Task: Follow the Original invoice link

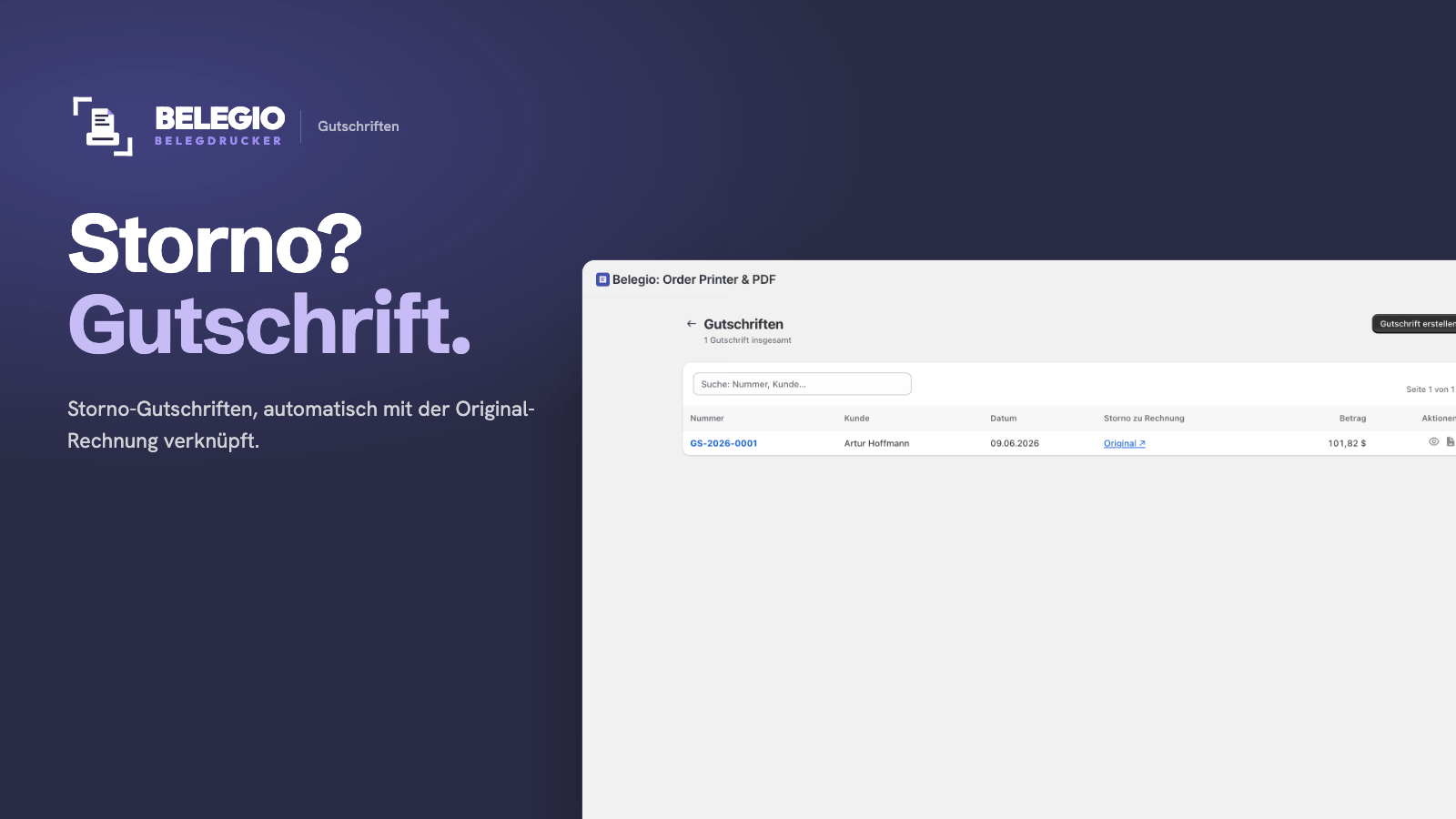Action: tap(1125, 444)
